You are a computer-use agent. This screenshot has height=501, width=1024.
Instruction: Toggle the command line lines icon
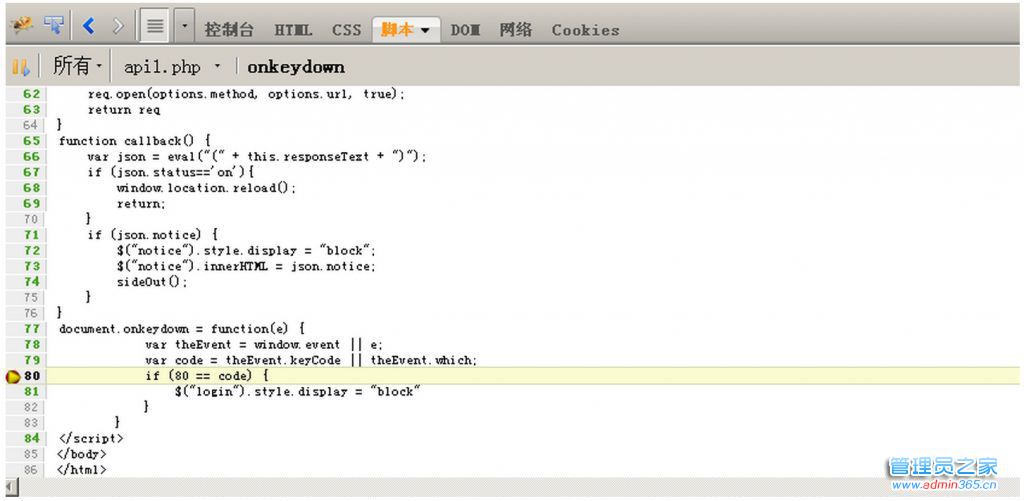tap(156, 26)
